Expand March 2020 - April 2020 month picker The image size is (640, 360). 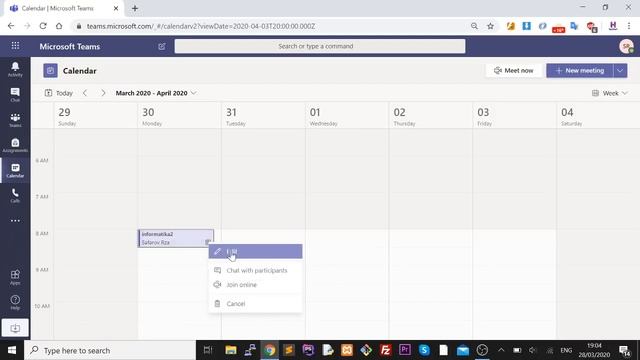[156, 93]
